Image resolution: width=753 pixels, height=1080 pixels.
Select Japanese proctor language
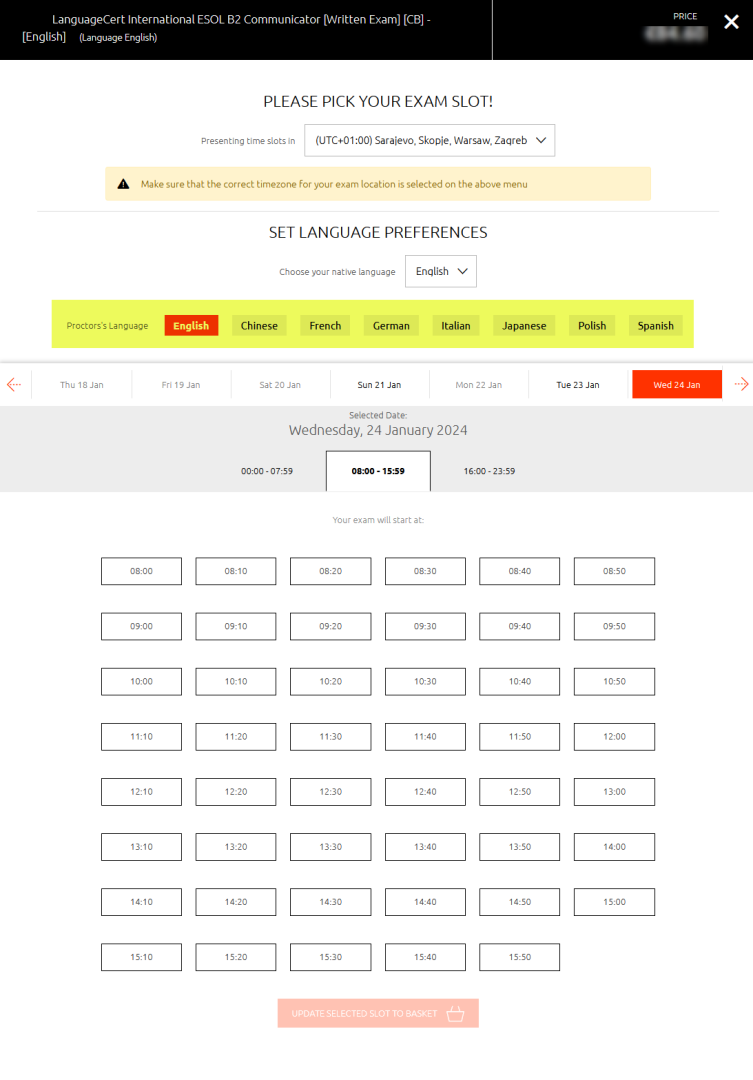[524, 326]
